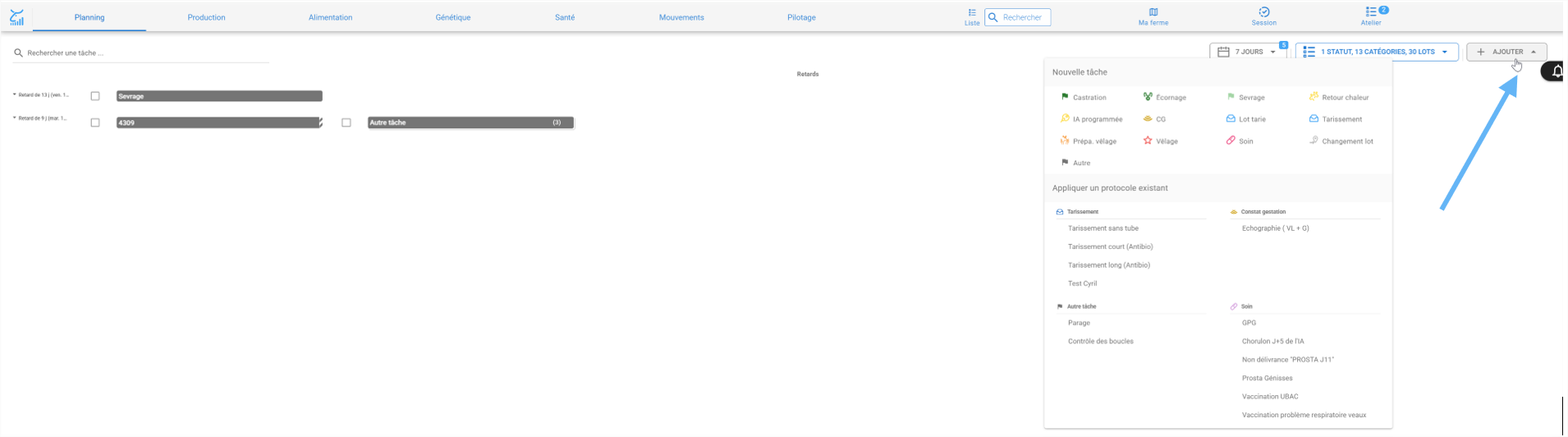Open the Atelier list icon
1568x437 pixels.
[1370, 12]
